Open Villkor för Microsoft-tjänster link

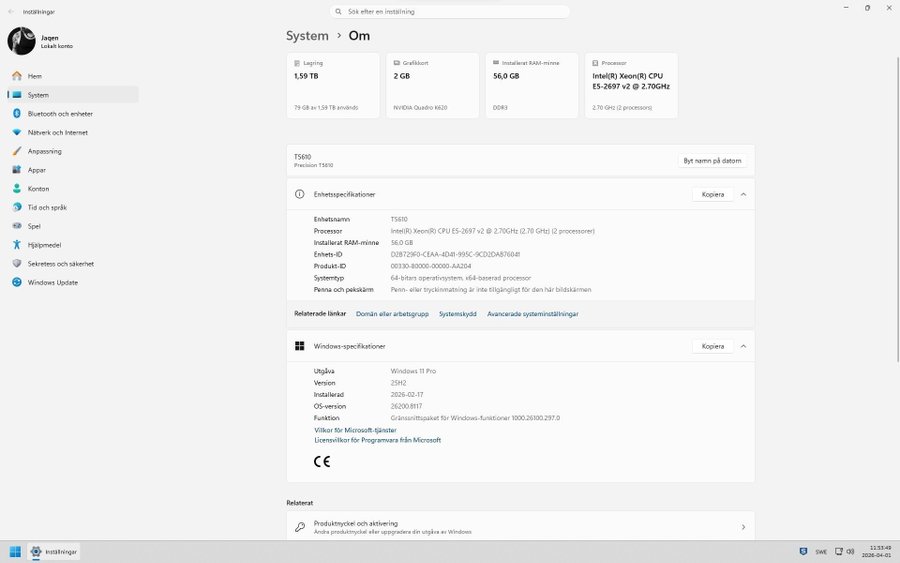click(355, 430)
